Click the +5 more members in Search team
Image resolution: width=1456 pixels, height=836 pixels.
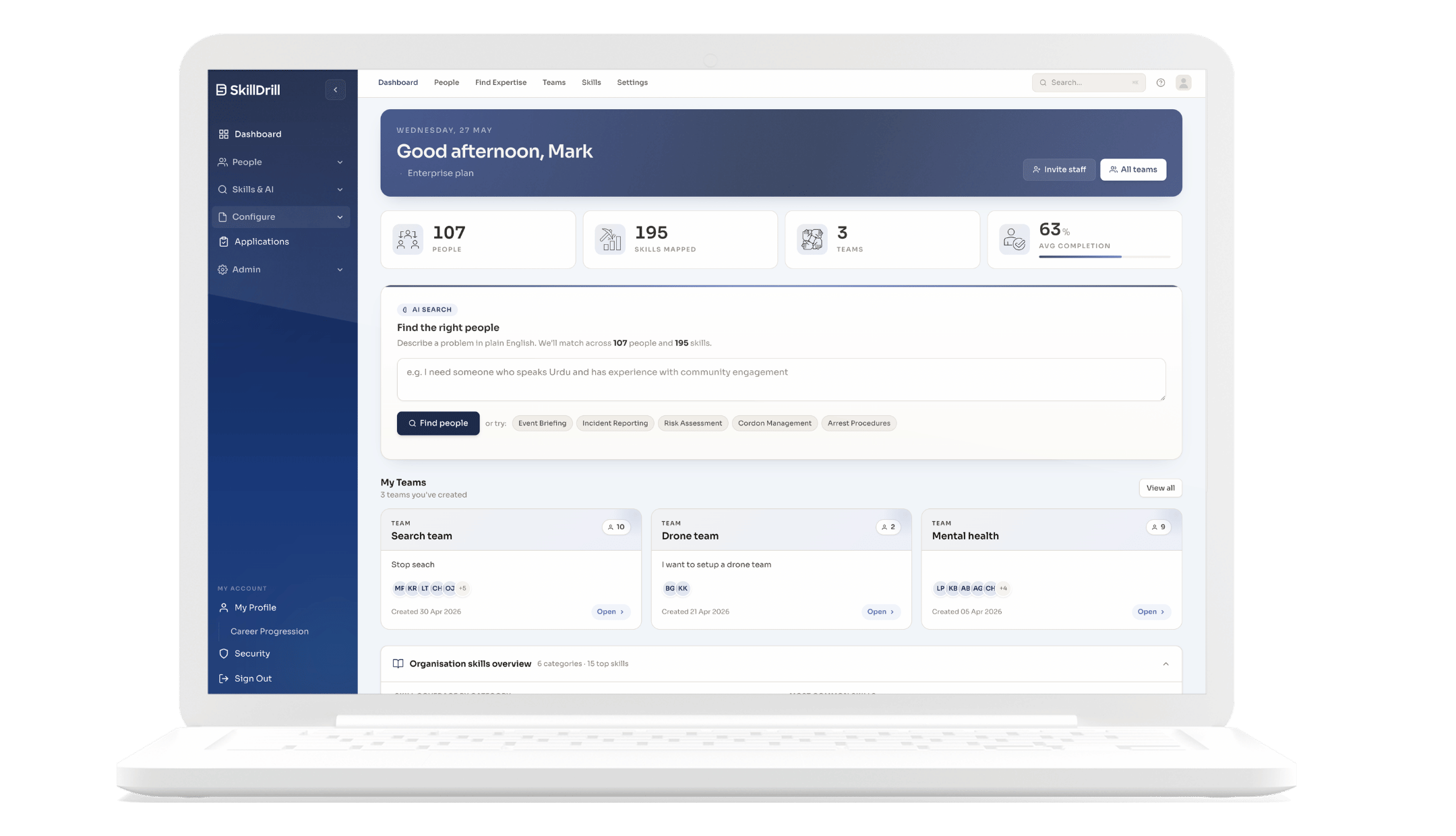click(x=462, y=589)
